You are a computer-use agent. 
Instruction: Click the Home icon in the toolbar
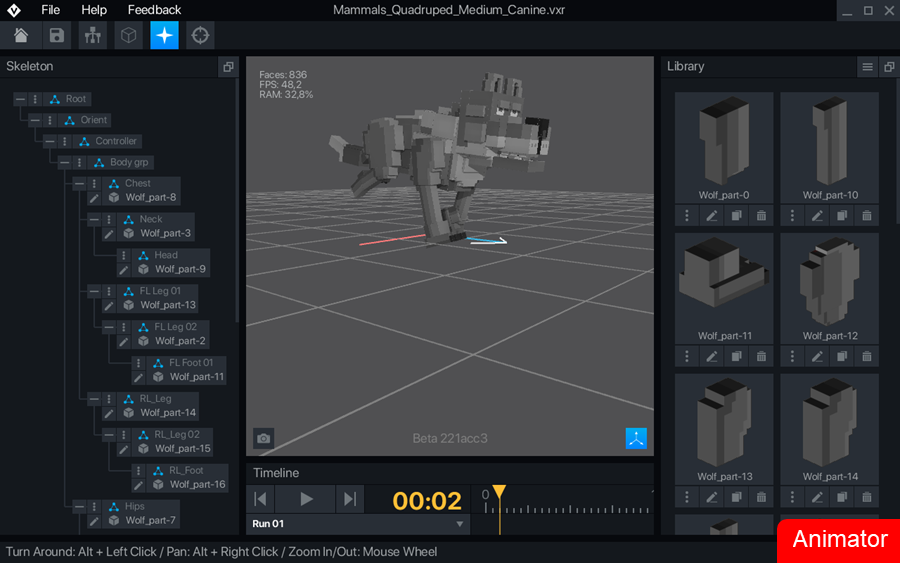pyautogui.click(x=21, y=35)
